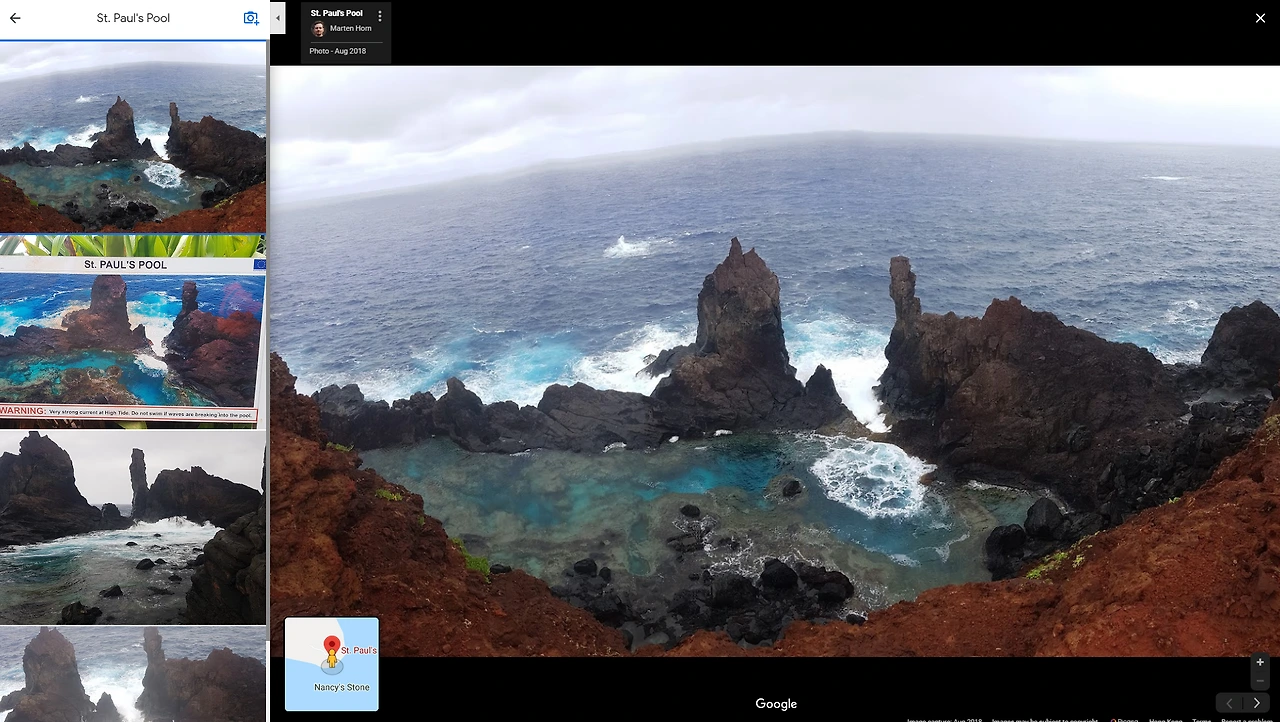Image resolution: width=1280 pixels, height=722 pixels.
Task: Select the St. PAUL'S POOL warning sign thumbnail
Action: (133, 331)
